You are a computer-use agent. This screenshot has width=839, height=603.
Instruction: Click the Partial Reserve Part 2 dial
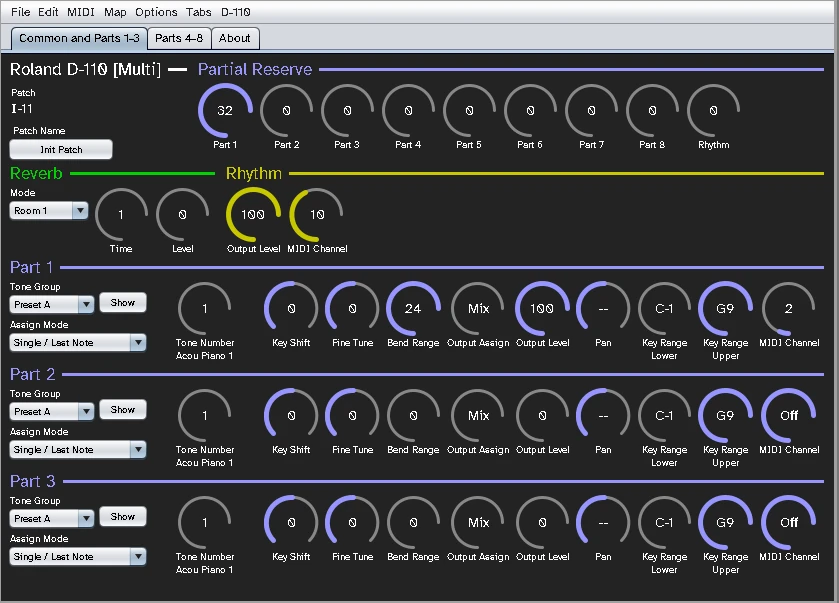pos(286,110)
